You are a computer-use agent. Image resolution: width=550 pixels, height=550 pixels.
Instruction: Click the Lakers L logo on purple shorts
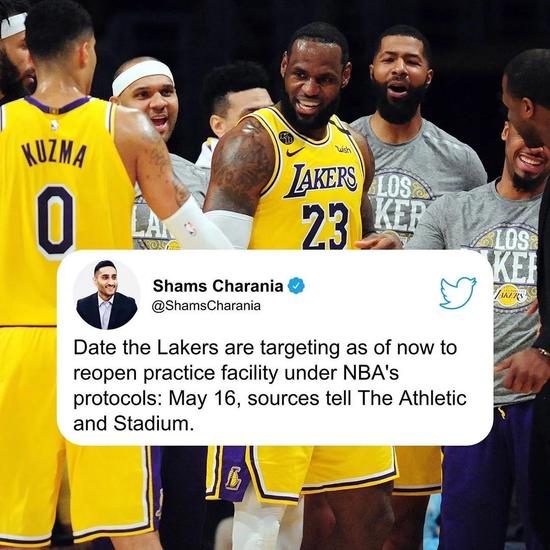pos(233,478)
